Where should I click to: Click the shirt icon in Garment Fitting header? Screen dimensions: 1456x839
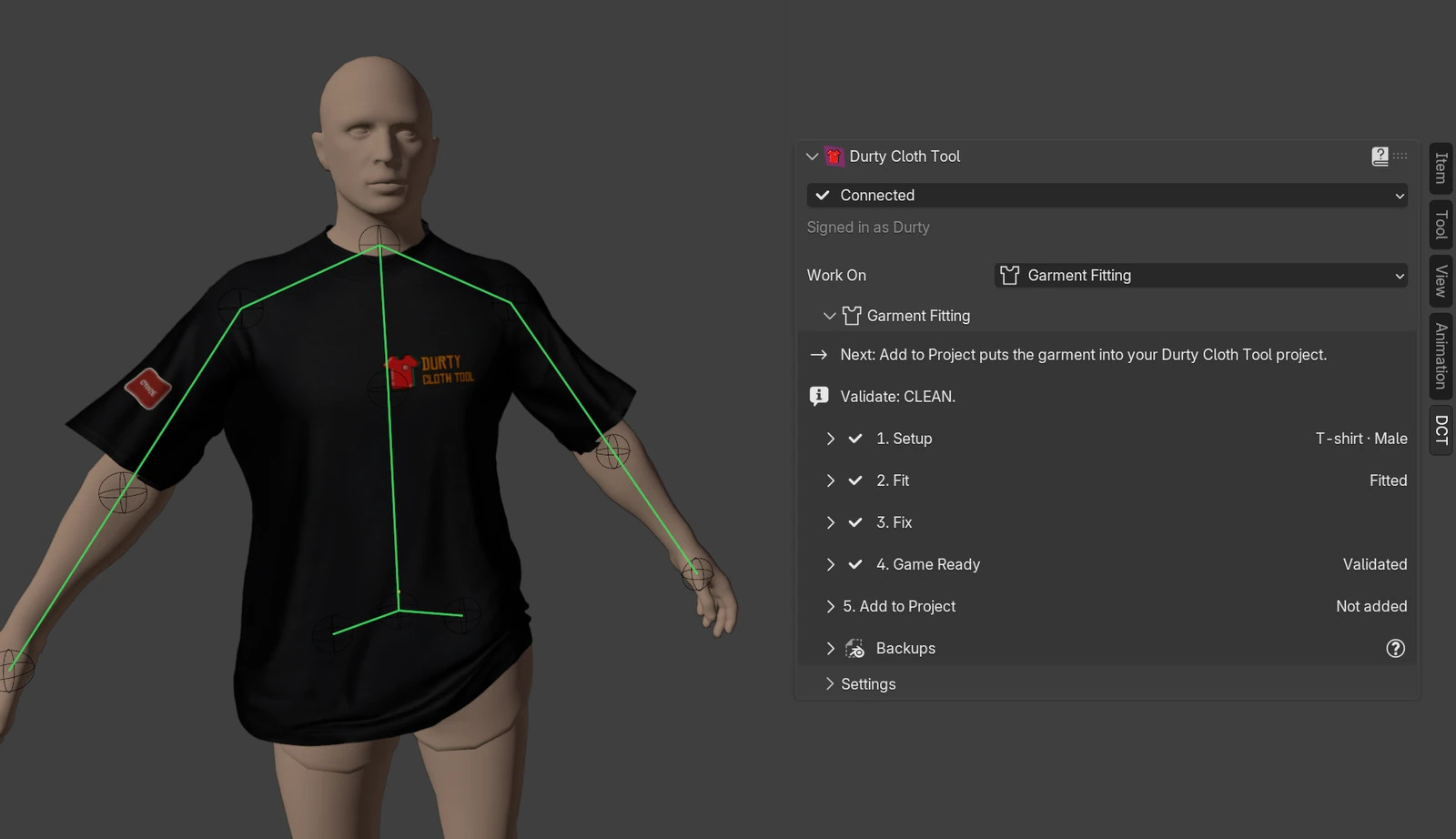(x=852, y=316)
